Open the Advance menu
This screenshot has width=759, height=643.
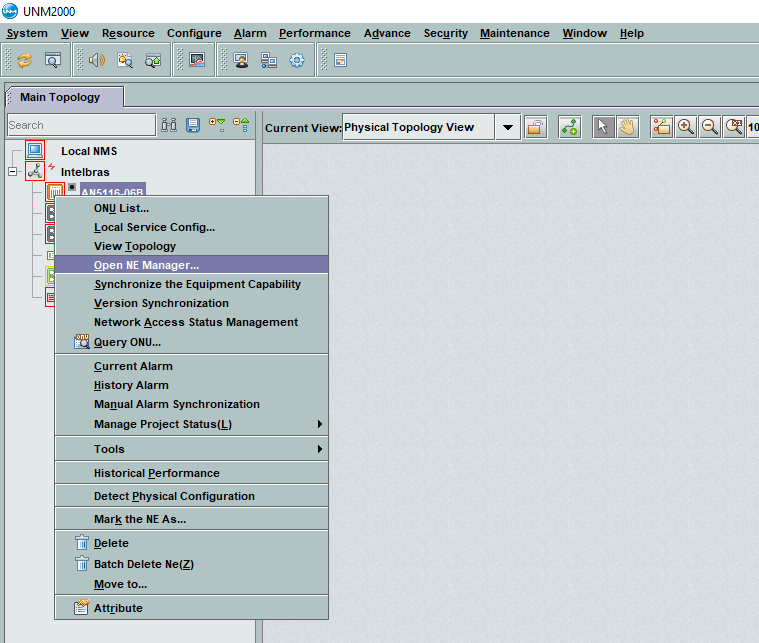point(387,33)
